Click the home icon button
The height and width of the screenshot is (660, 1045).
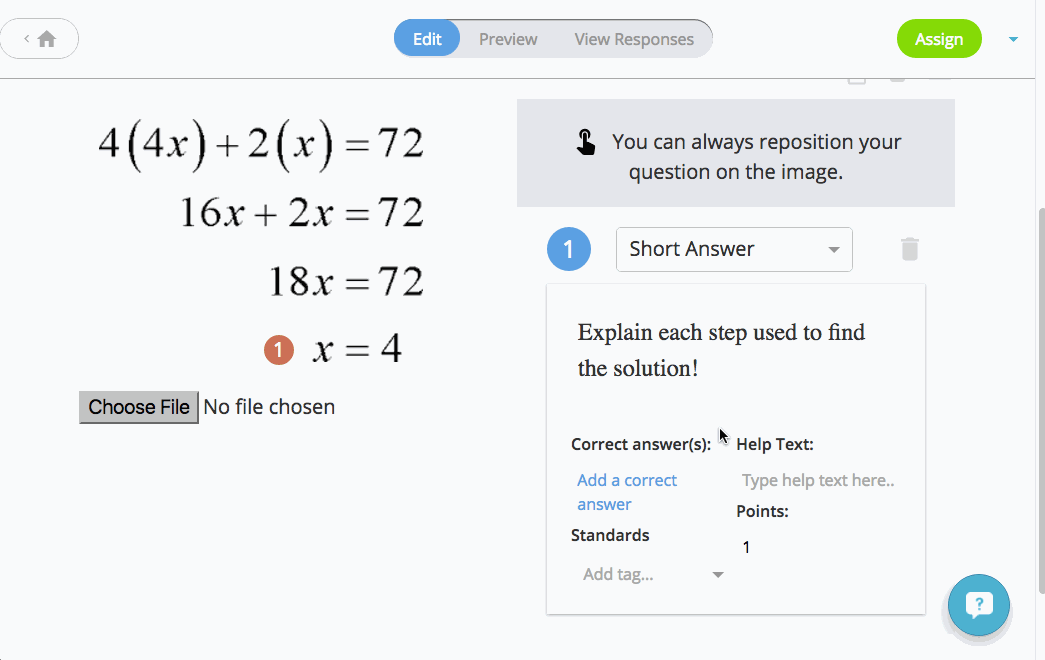[47, 39]
